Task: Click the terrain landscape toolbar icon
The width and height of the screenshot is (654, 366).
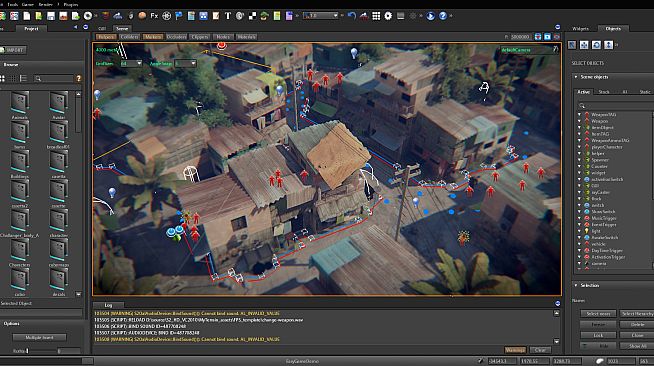Action: click(x=118, y=16)
